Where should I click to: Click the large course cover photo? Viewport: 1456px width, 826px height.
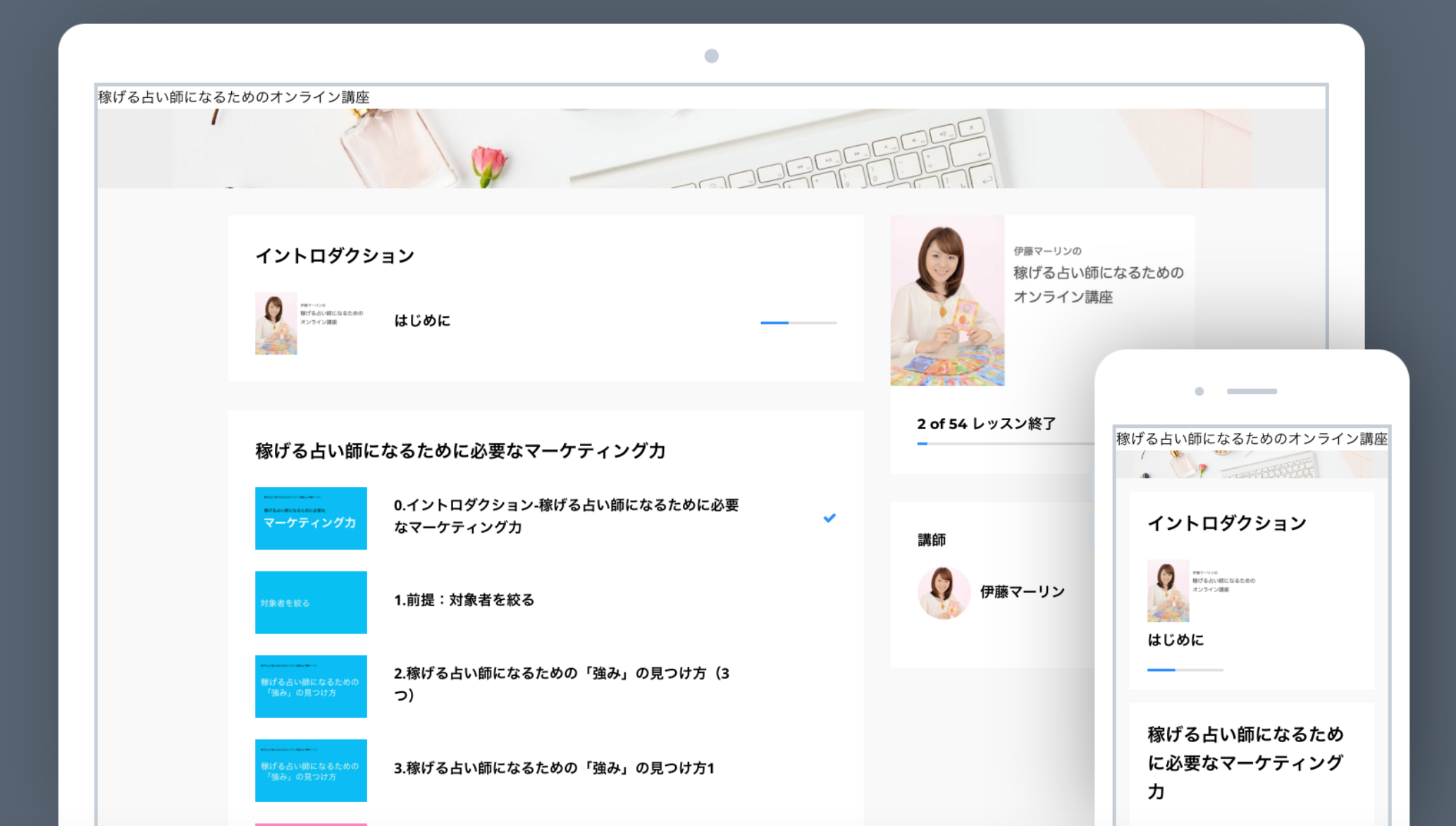947,301
